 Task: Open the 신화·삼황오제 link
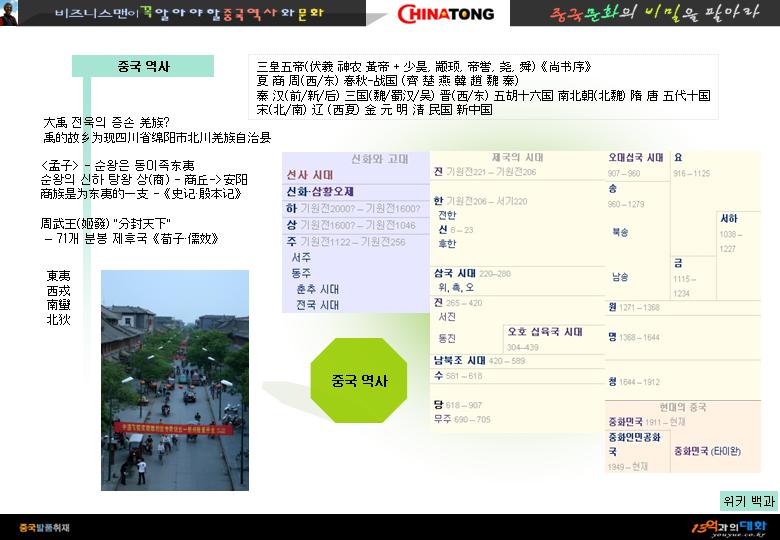[320, 191]
